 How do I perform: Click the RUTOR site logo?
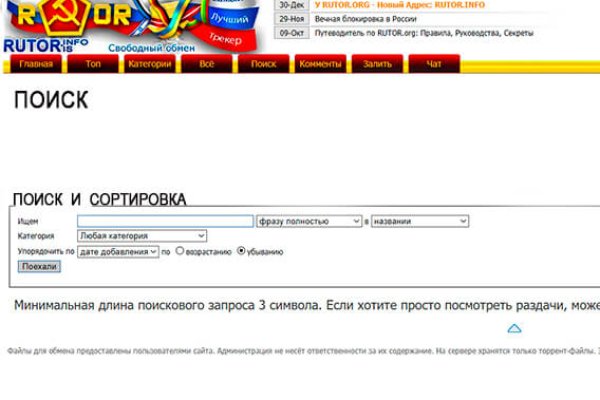60,27
